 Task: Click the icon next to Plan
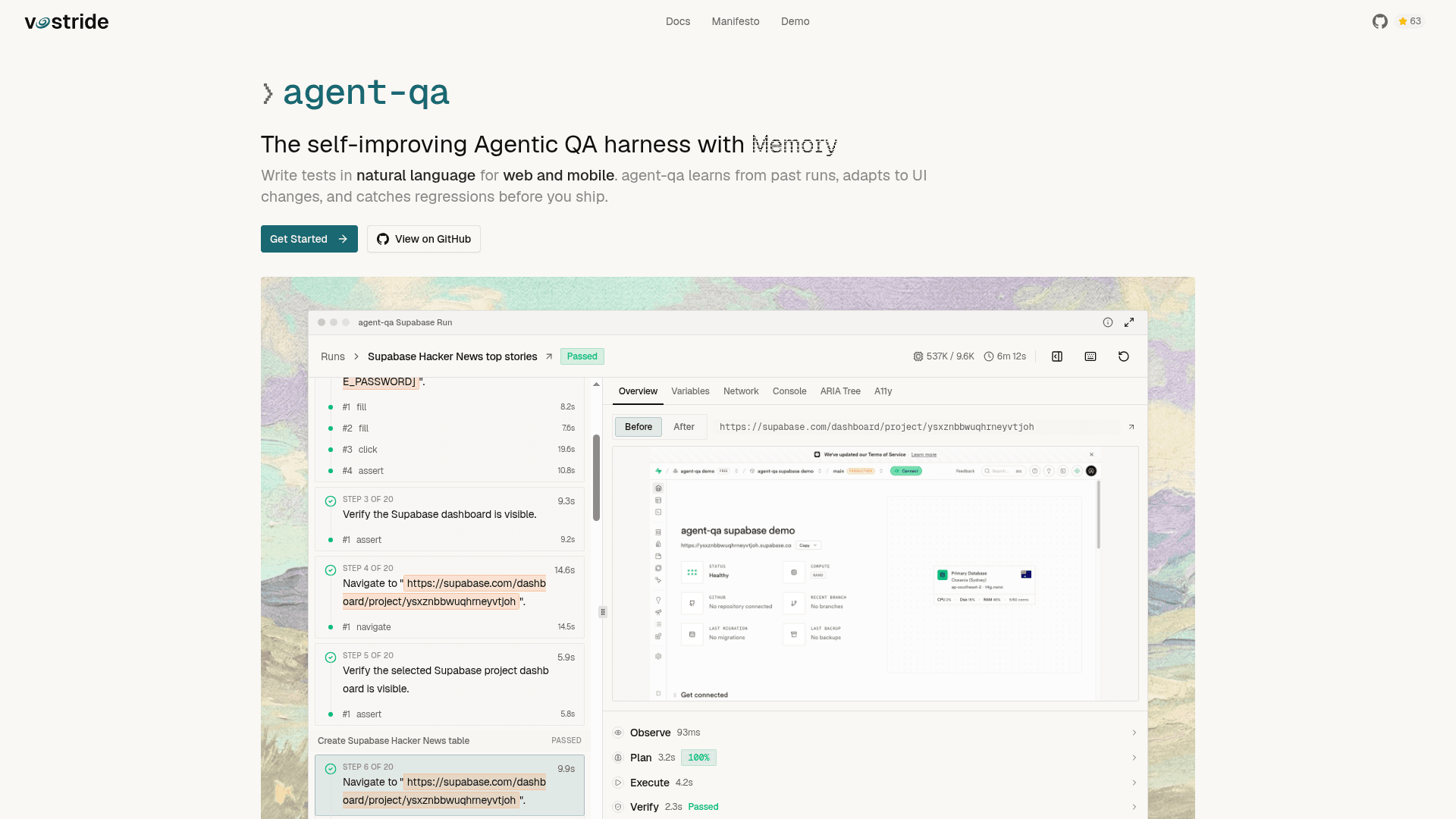(618, 758)
